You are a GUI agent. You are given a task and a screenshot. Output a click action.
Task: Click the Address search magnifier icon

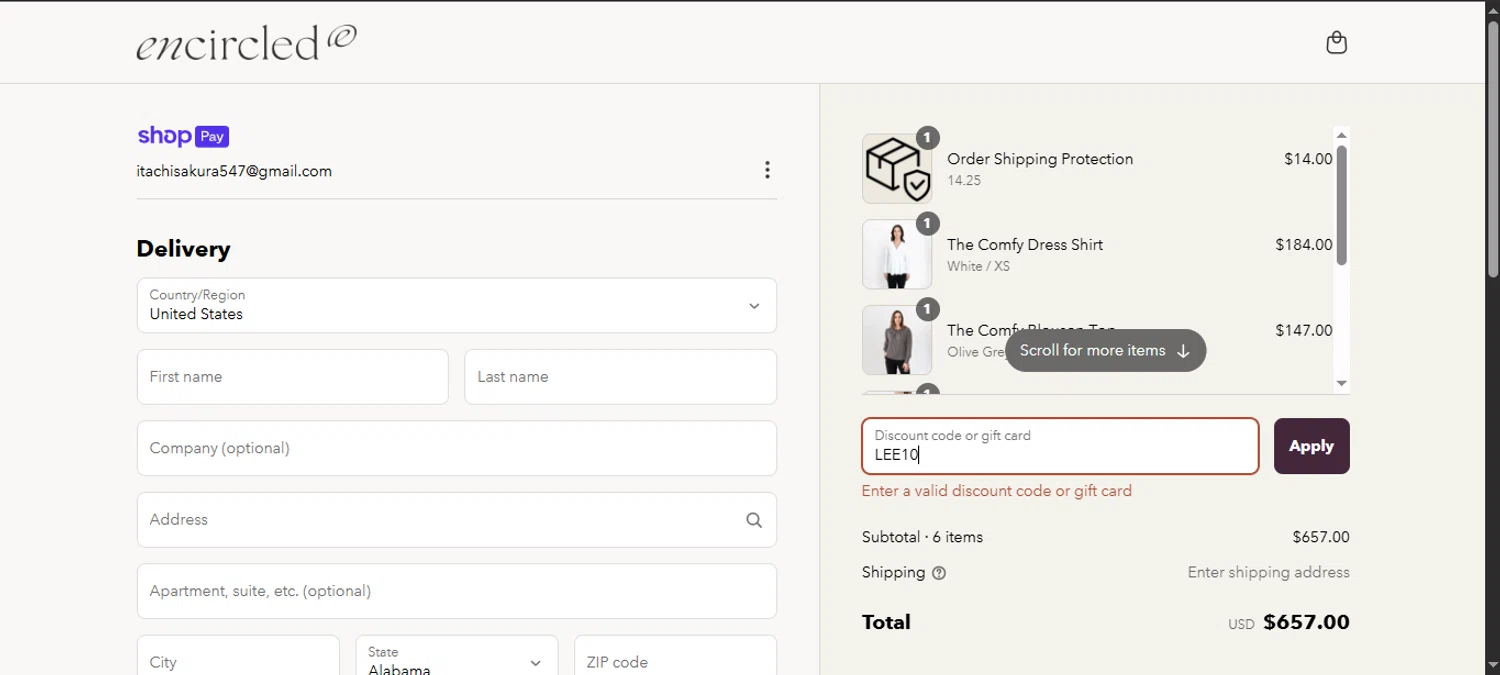pyautogui.click(x=754, y=520)
